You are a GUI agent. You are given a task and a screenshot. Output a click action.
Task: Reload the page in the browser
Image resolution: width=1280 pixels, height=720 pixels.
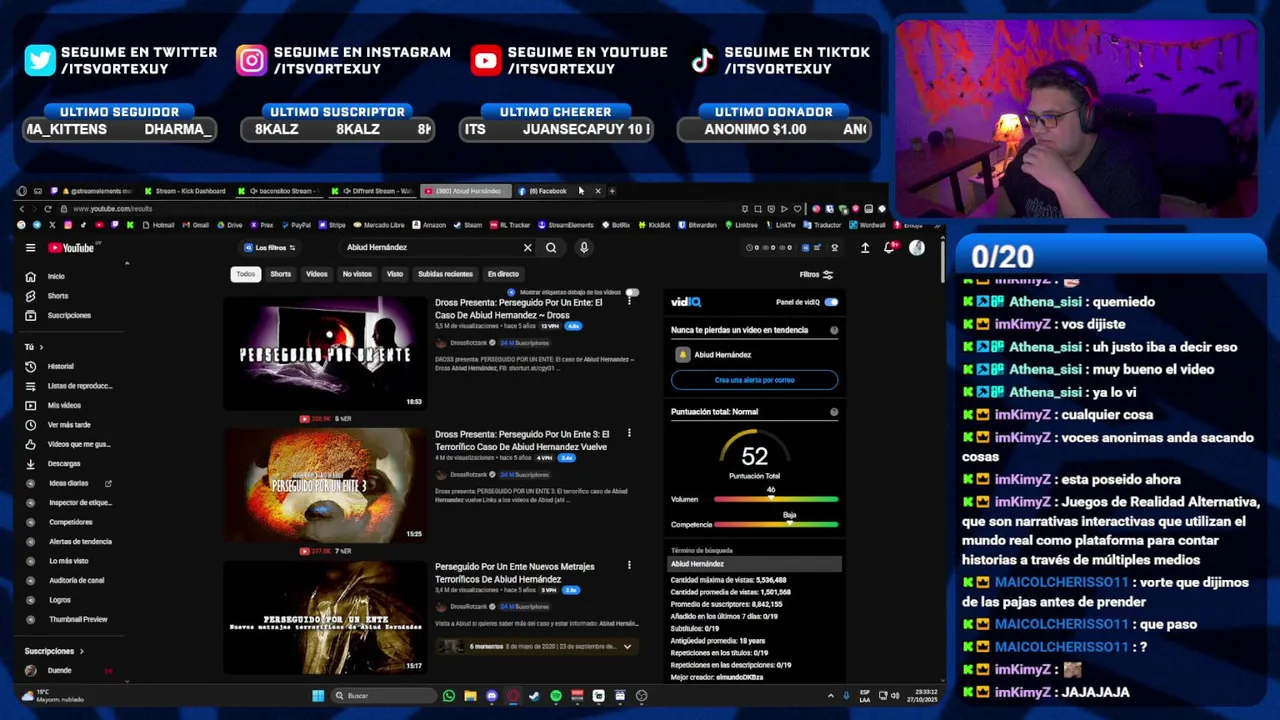click(x=47, y=209)
